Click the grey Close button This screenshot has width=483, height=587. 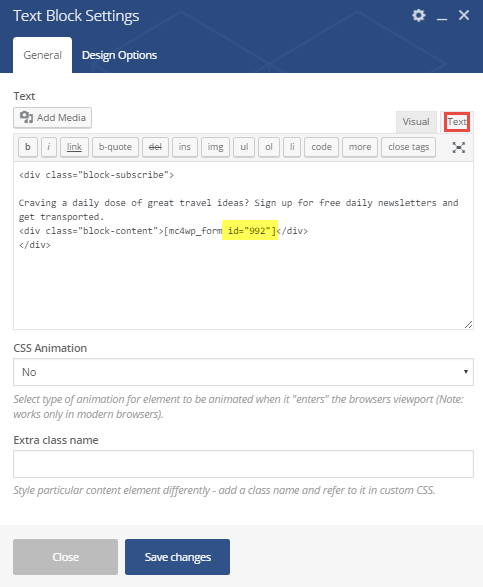(66, 557)
